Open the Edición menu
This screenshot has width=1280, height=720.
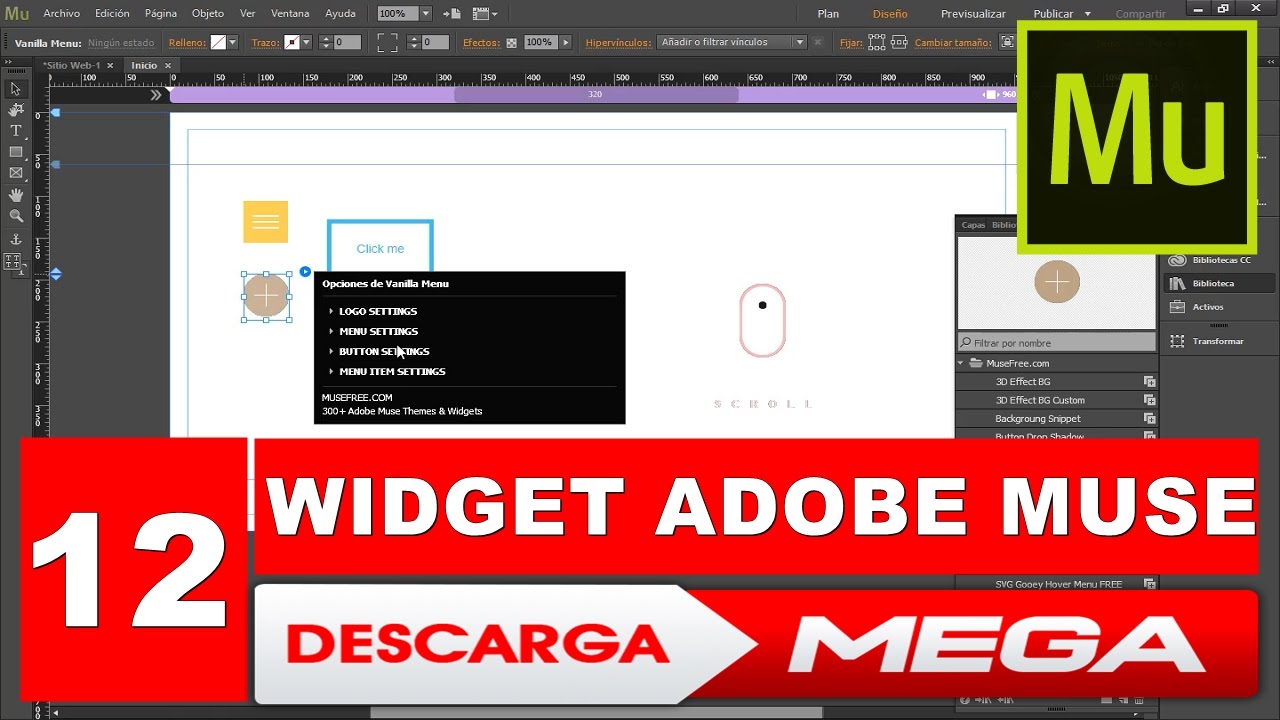(112, 14)
